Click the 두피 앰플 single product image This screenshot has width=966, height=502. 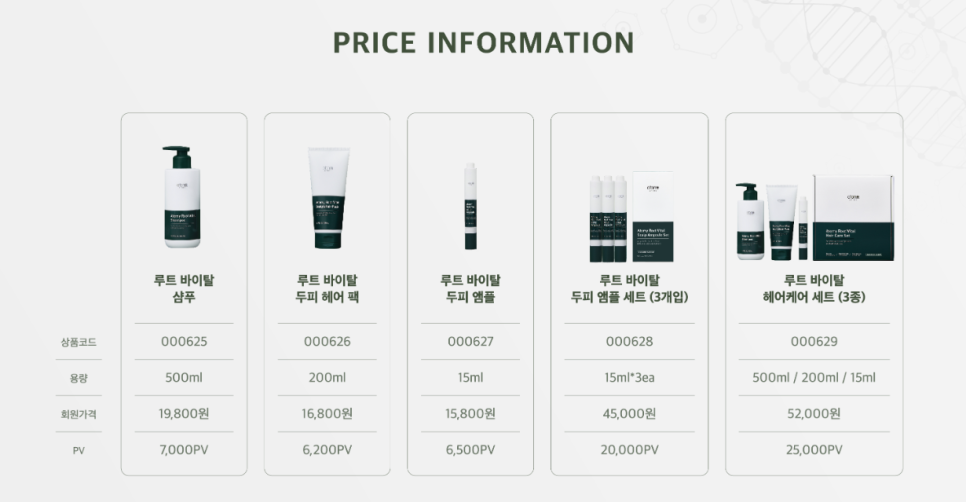(x=471, y=206)
